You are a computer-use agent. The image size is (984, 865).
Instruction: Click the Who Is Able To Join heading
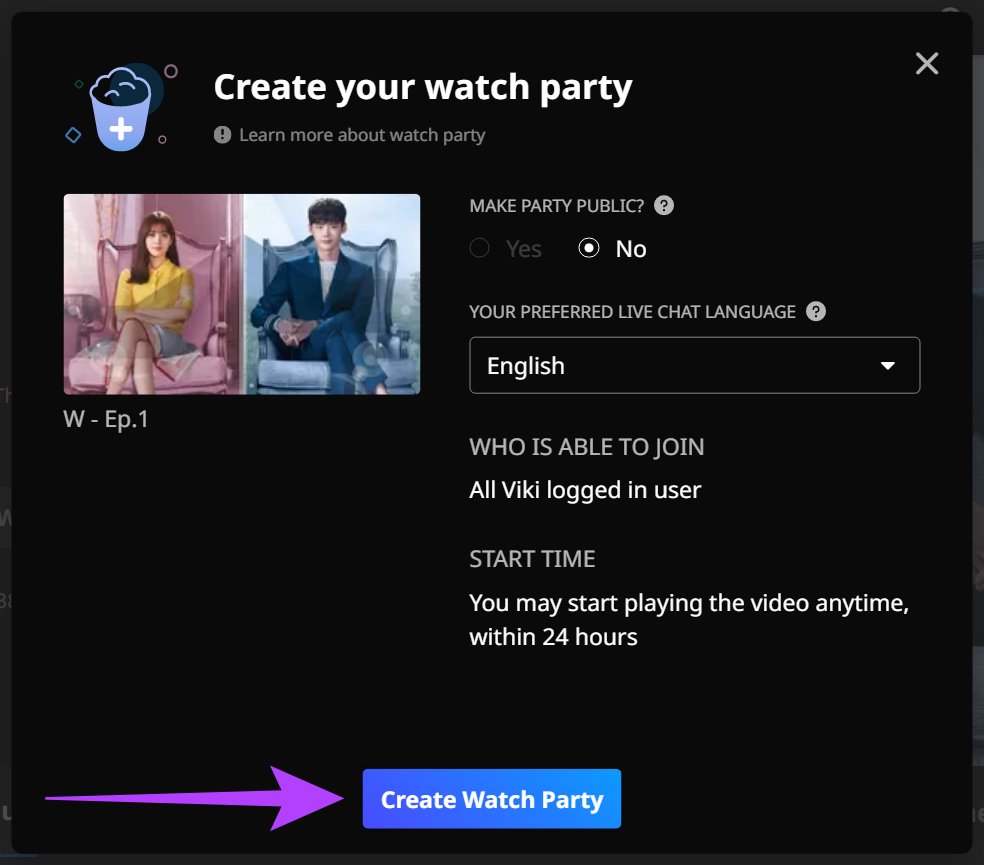(x=586, y=447)
